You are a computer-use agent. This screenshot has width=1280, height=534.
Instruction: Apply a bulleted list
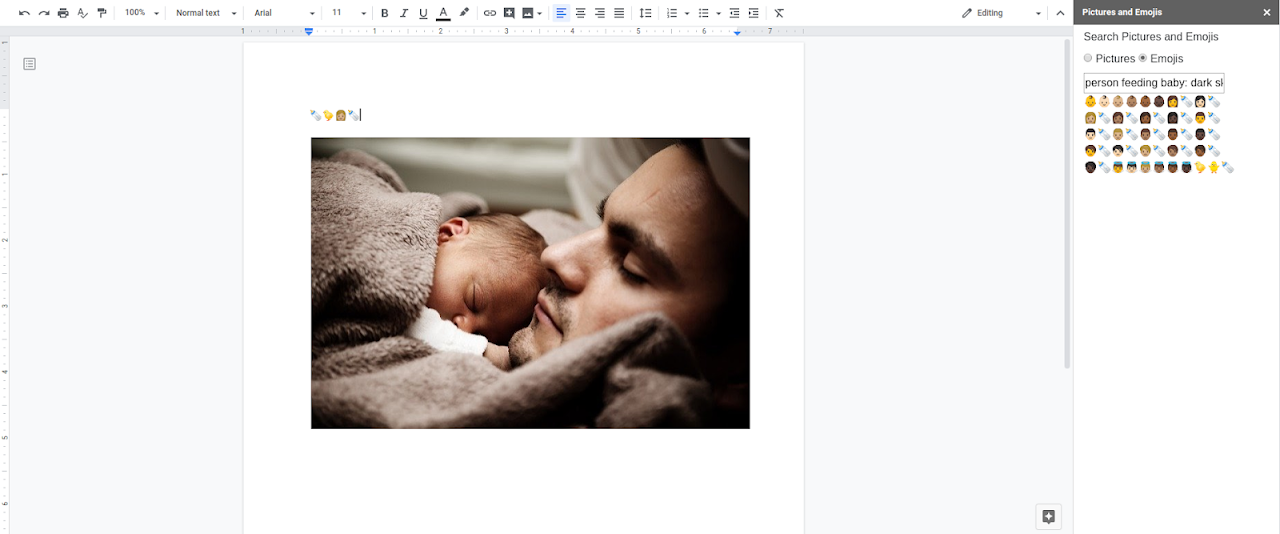703,13
